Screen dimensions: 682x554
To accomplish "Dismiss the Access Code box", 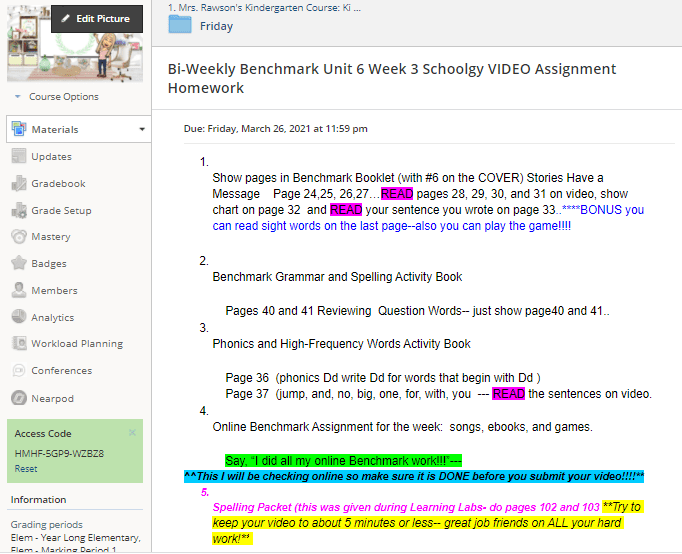I will coord(132,432).
